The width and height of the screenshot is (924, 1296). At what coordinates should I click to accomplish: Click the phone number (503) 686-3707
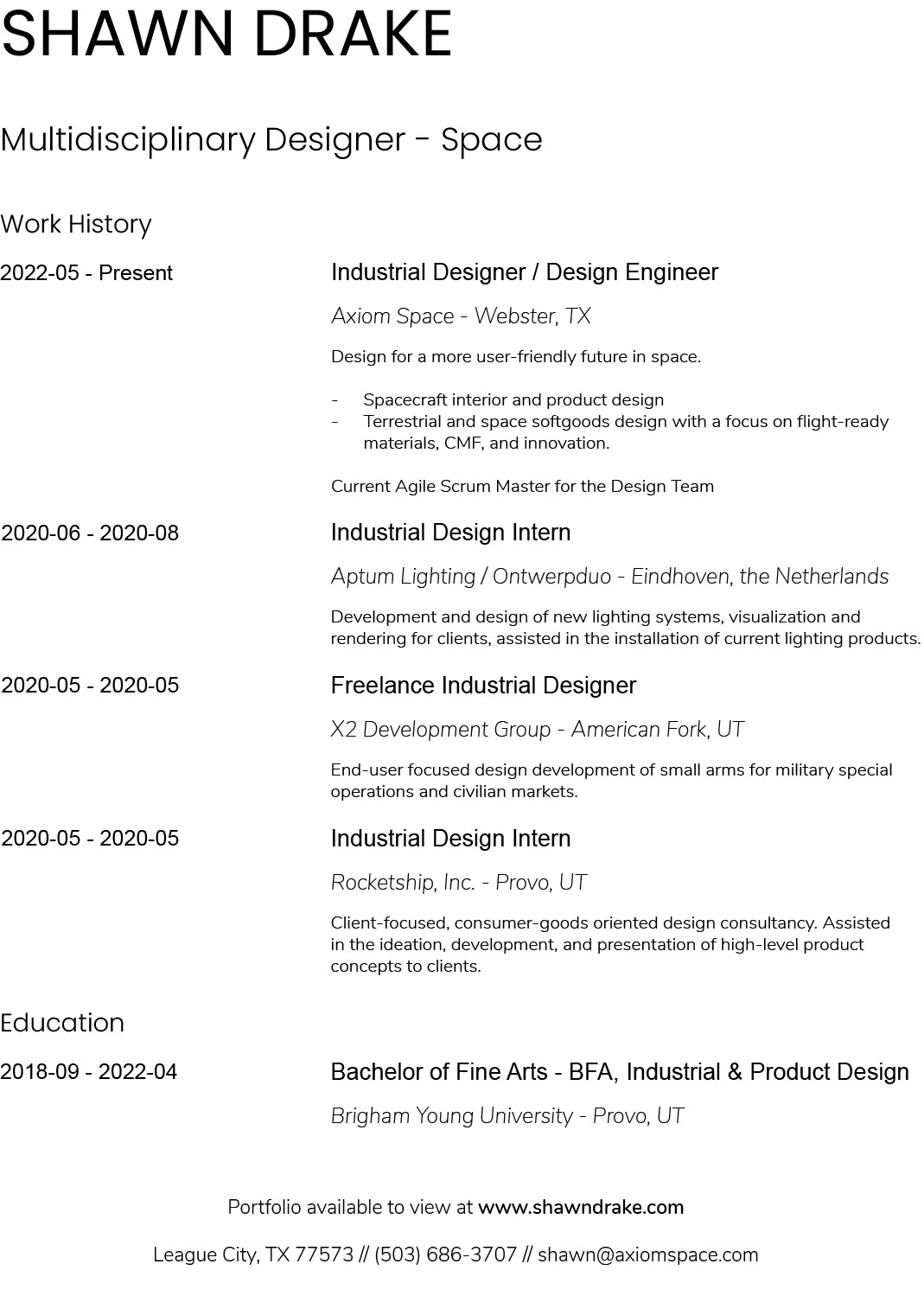coord(445,1255)
